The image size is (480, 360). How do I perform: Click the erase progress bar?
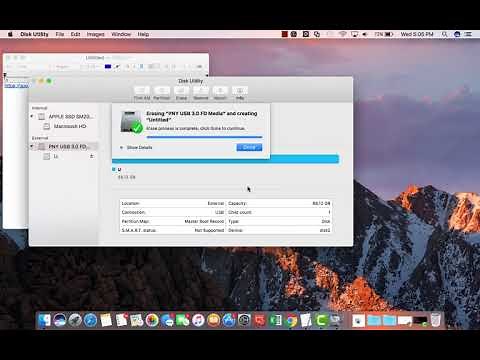coord(204,137)
